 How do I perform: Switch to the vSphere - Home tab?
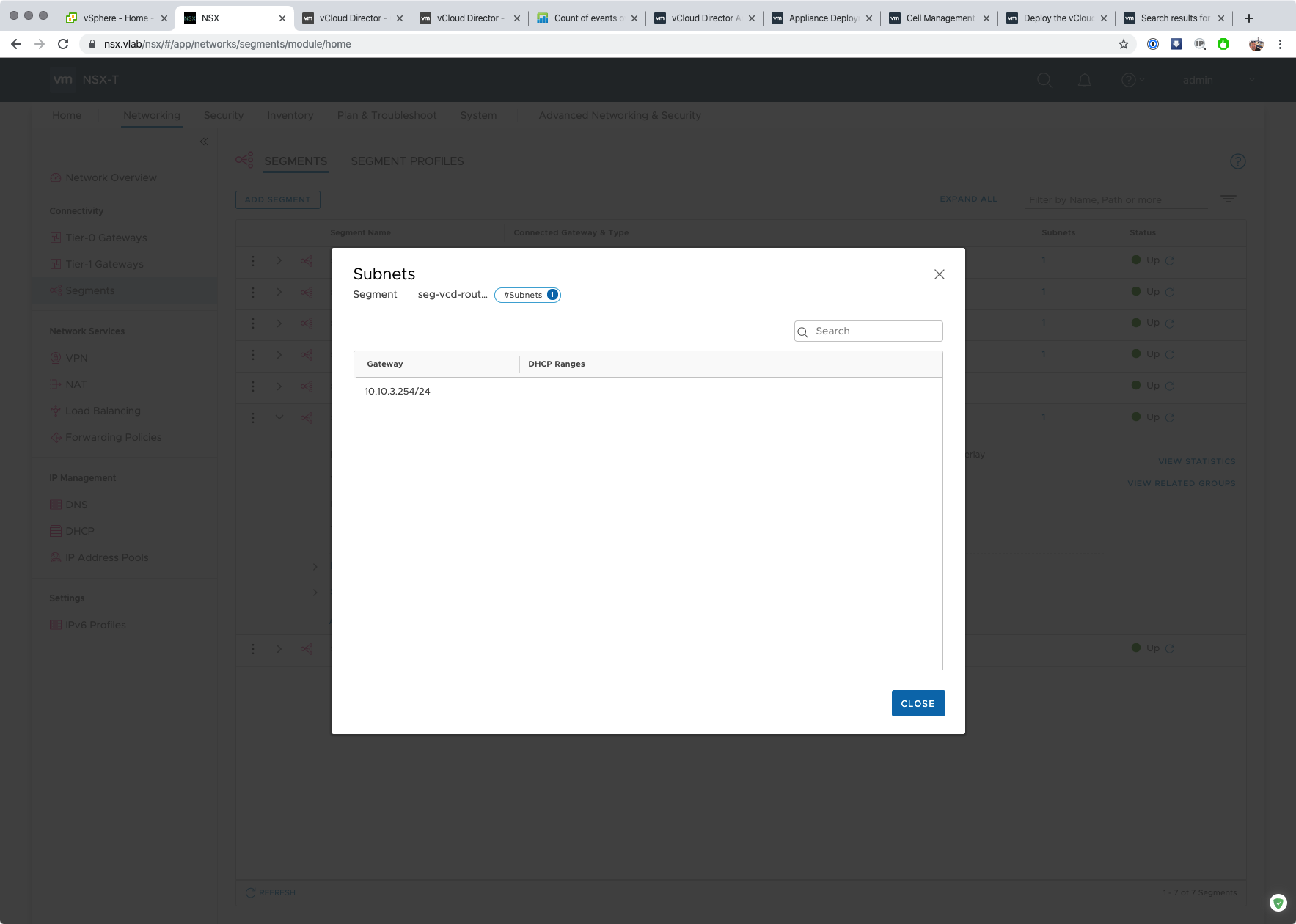pos(115,18)
